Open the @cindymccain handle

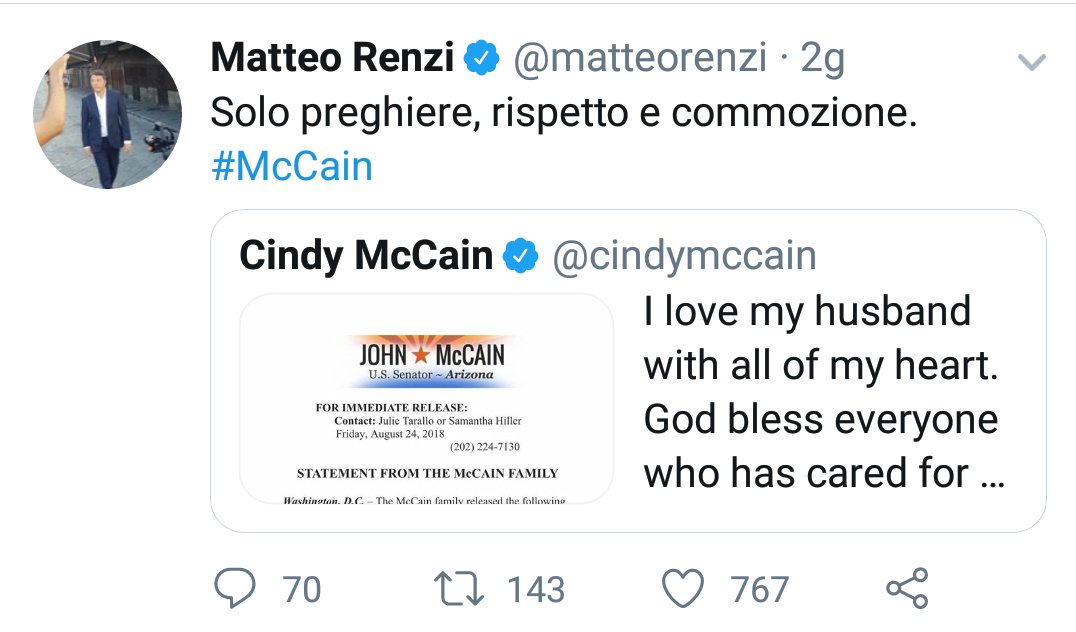[685, 256]
